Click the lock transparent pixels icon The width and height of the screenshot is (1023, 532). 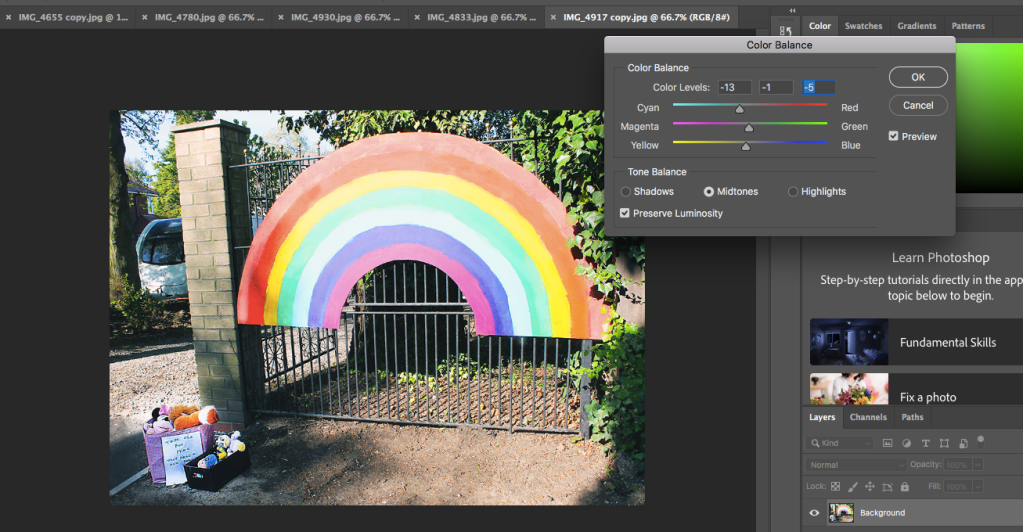click(835, 487)
